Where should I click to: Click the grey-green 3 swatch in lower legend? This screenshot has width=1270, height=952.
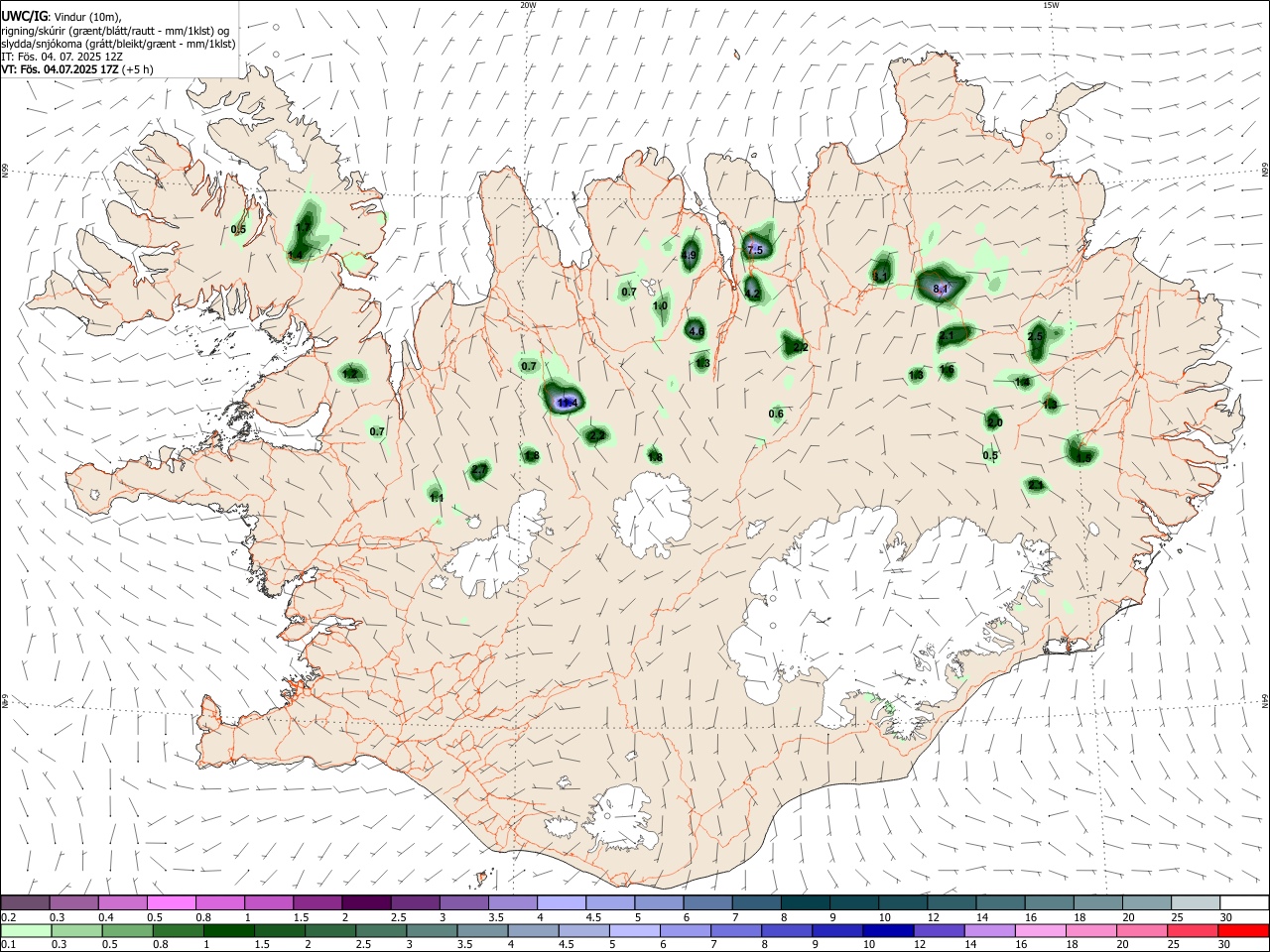[x=432, y=931]
